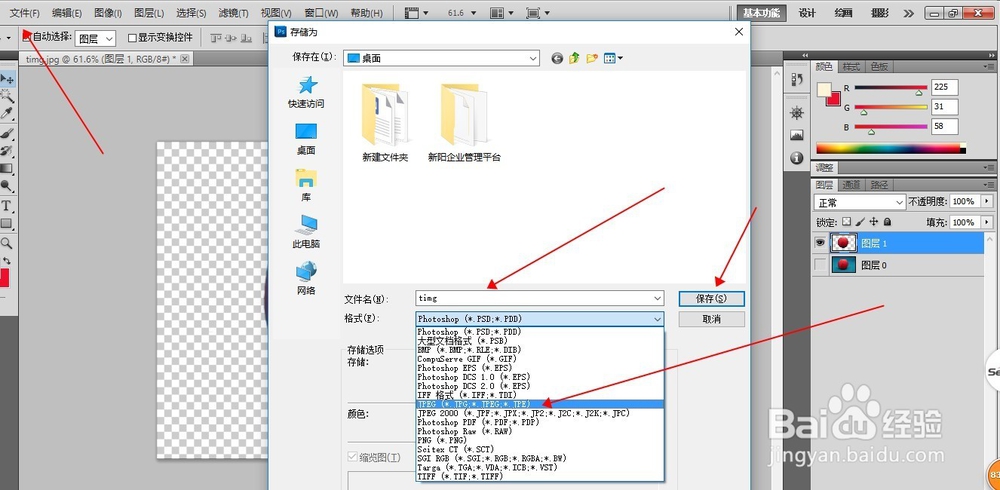The height and width of the screenshot is (490, 1000).
Task: Click the 取消 cancel button
Action: point(711,319)
